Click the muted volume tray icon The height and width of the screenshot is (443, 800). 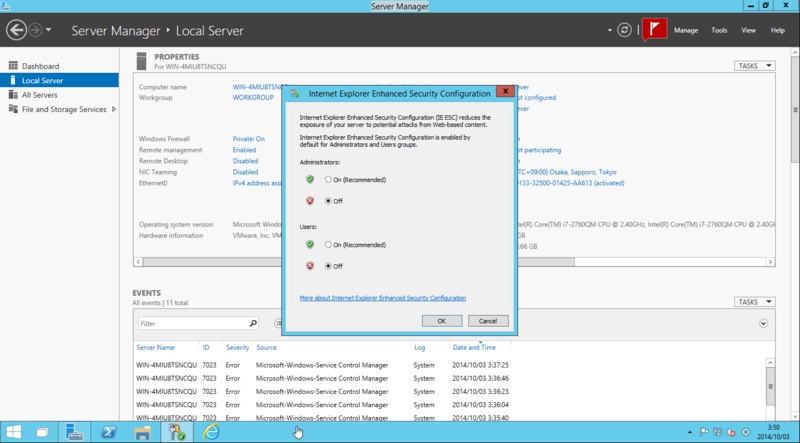[732, 432]
